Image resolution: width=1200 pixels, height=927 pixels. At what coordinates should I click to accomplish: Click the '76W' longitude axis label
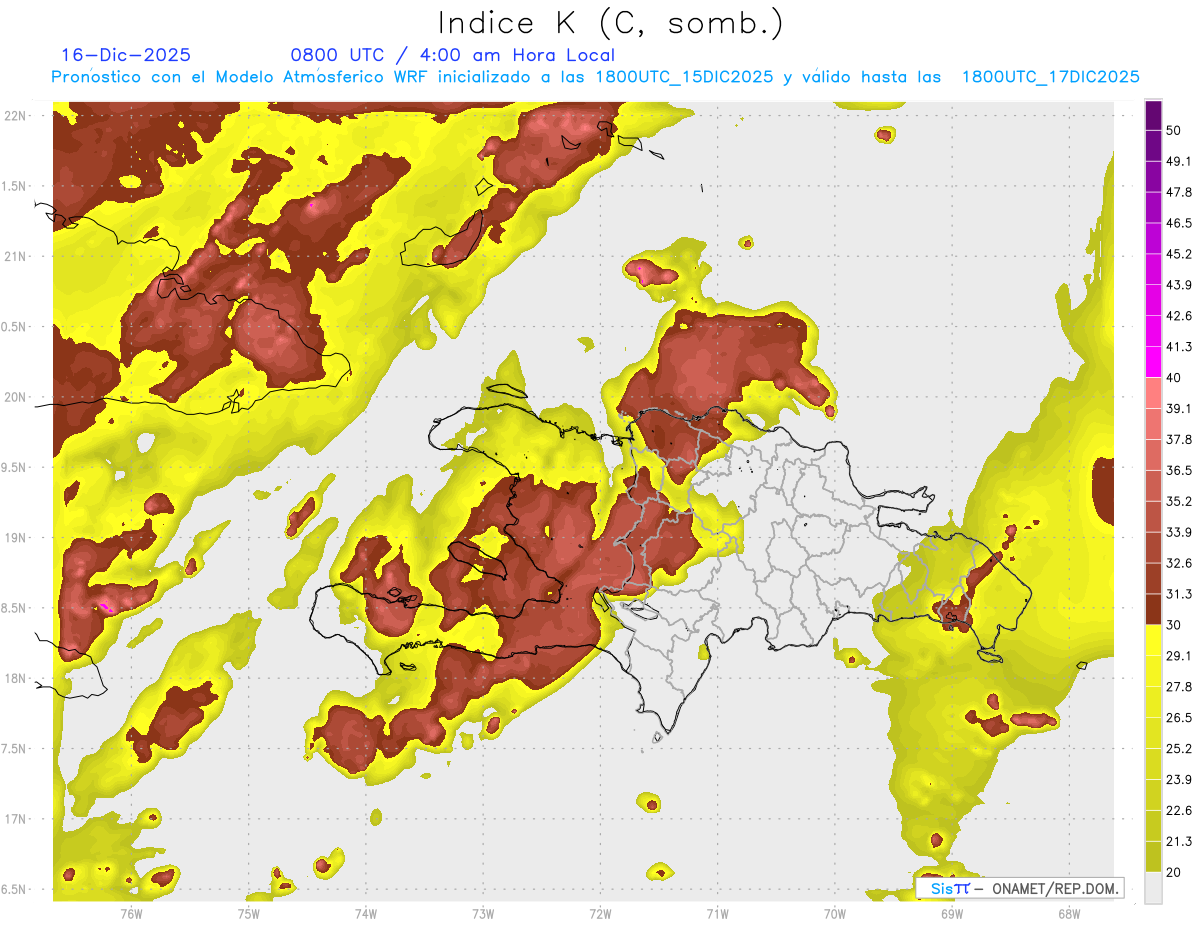point(131,914)
